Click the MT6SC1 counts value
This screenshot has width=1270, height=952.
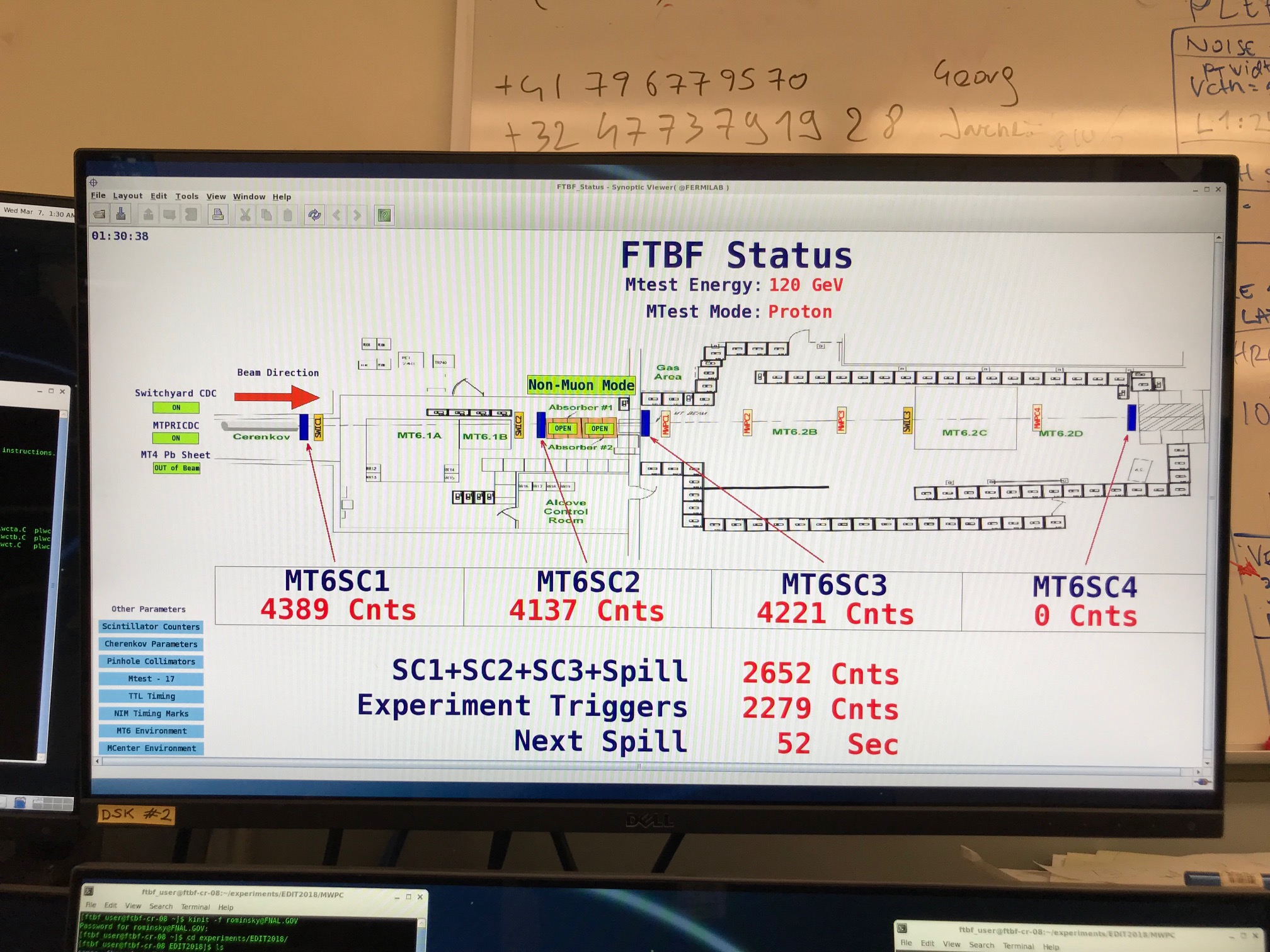coord(338,609)
